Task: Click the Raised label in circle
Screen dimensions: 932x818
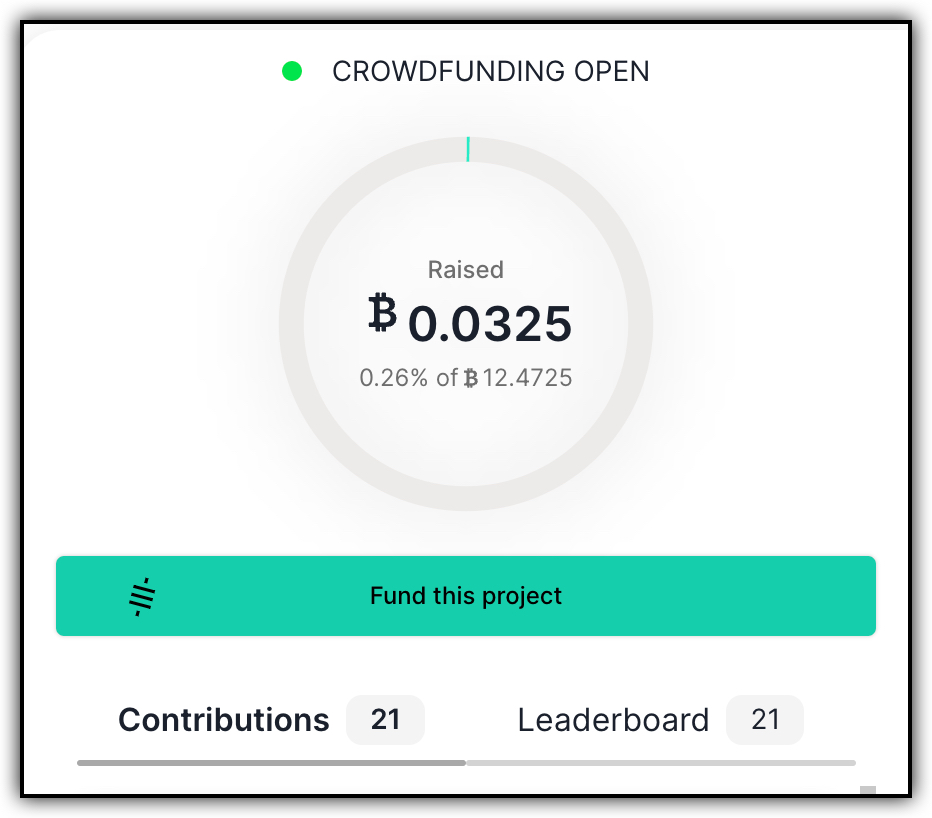Action: [466, 270]
